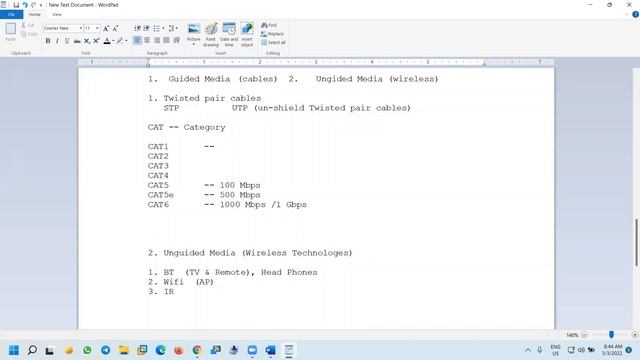
Task: Insert a Paint drawing
Action: coord(211,35)
